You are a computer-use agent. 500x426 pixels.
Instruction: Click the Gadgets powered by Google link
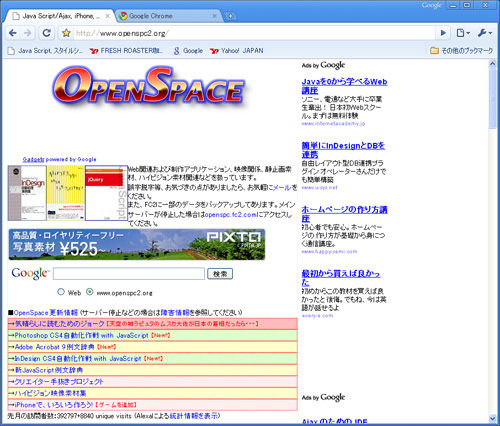[x=59, y=159]
